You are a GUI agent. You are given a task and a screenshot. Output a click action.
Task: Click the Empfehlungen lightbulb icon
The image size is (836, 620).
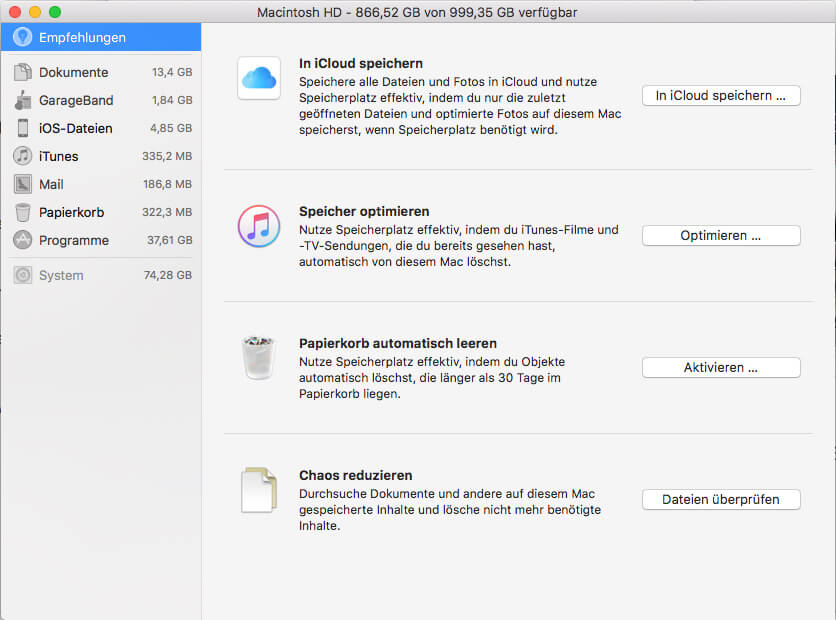click(22, 37)
